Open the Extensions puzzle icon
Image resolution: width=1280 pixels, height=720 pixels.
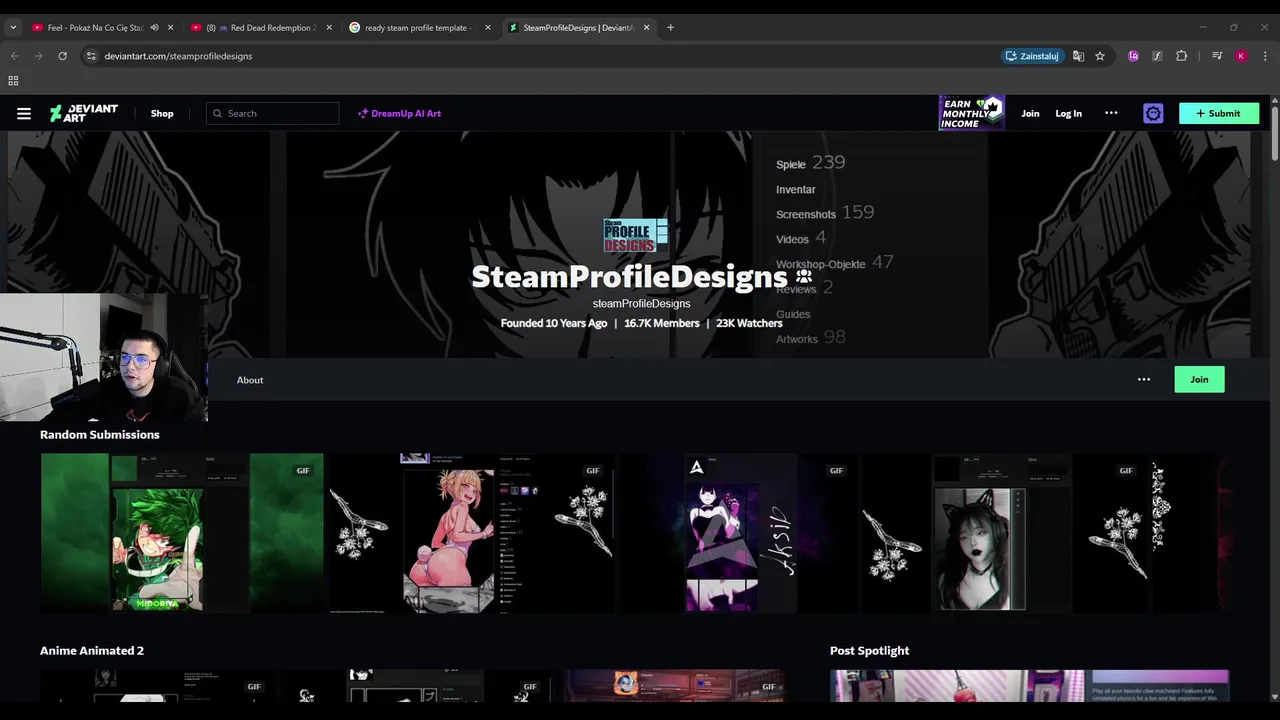pyautogui.click(x=1181, y=56)
